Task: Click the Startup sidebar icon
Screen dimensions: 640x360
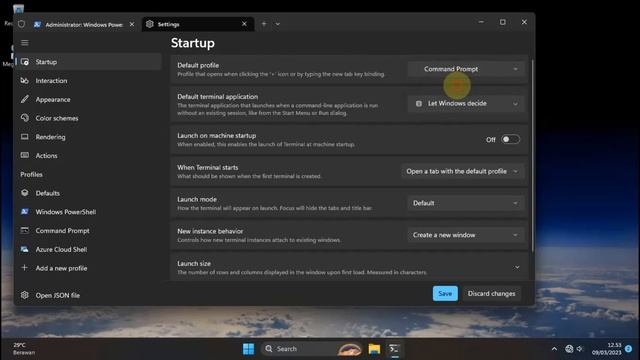Action: tap(25, 62)
